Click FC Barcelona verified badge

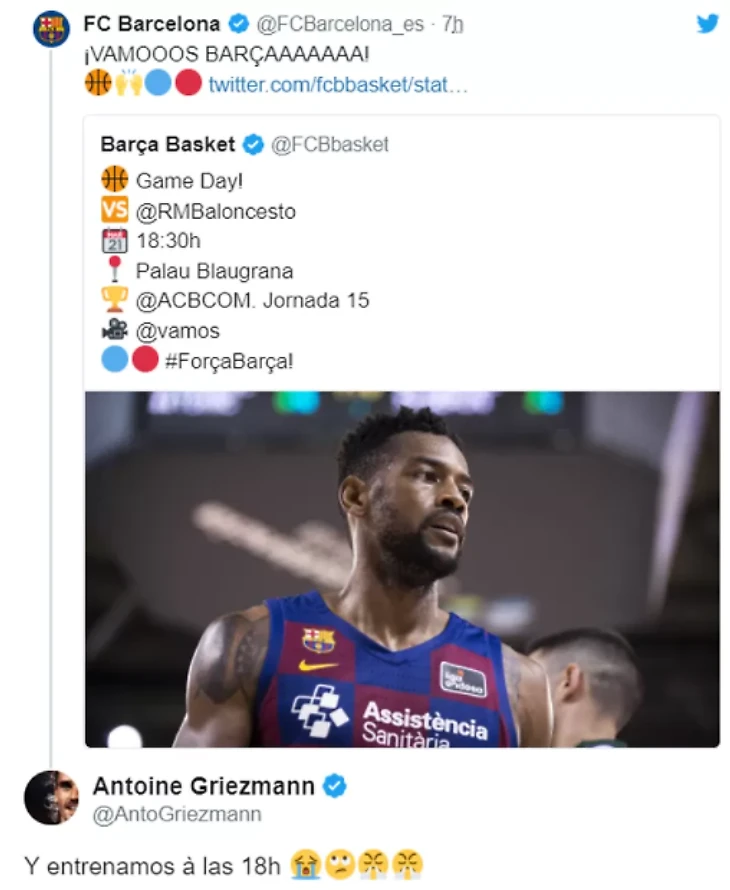[238, 24]
